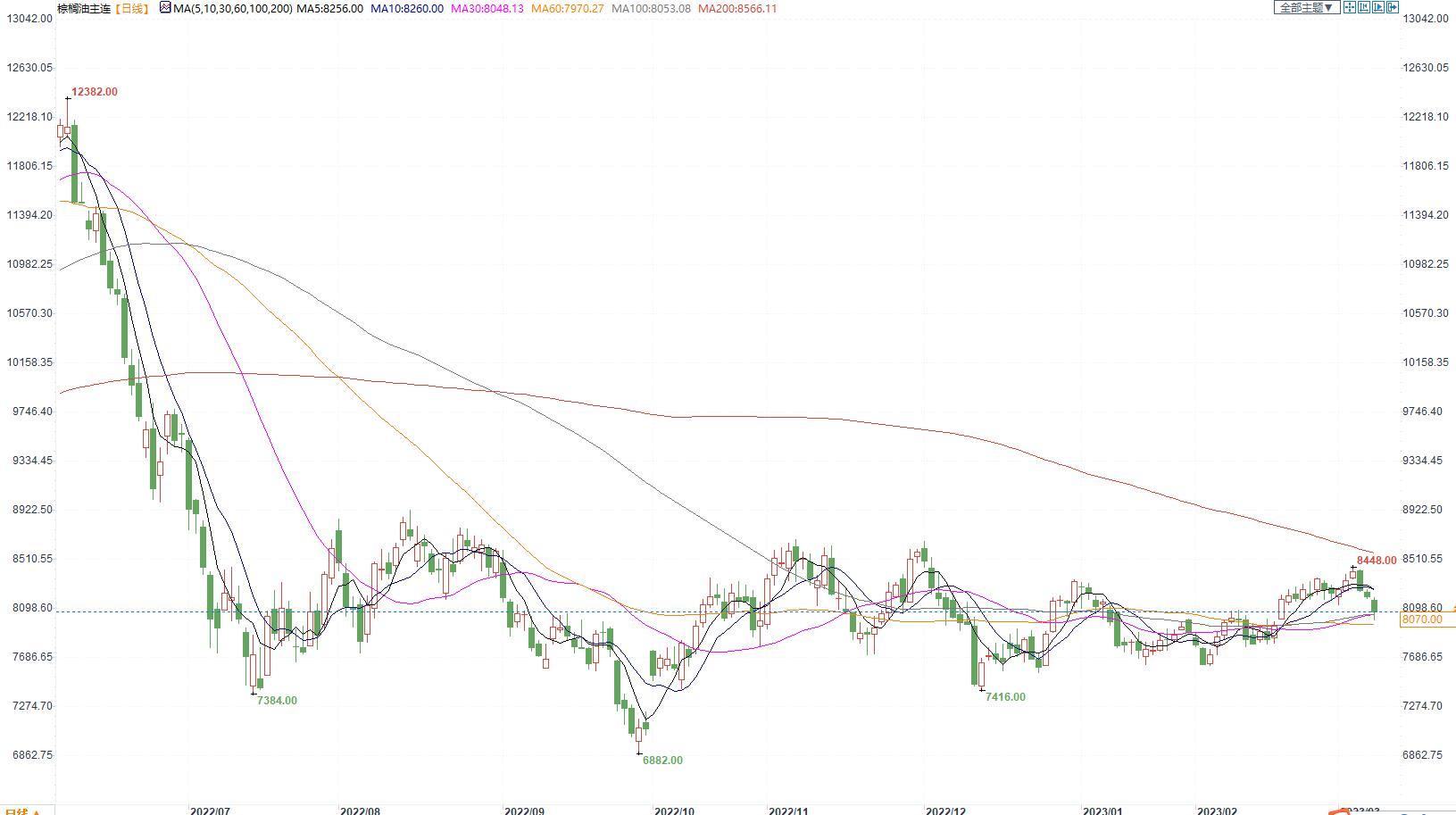Click the 6882.00 lowest price label
The width and height of the screenshot is (1456, 815).
662,761
